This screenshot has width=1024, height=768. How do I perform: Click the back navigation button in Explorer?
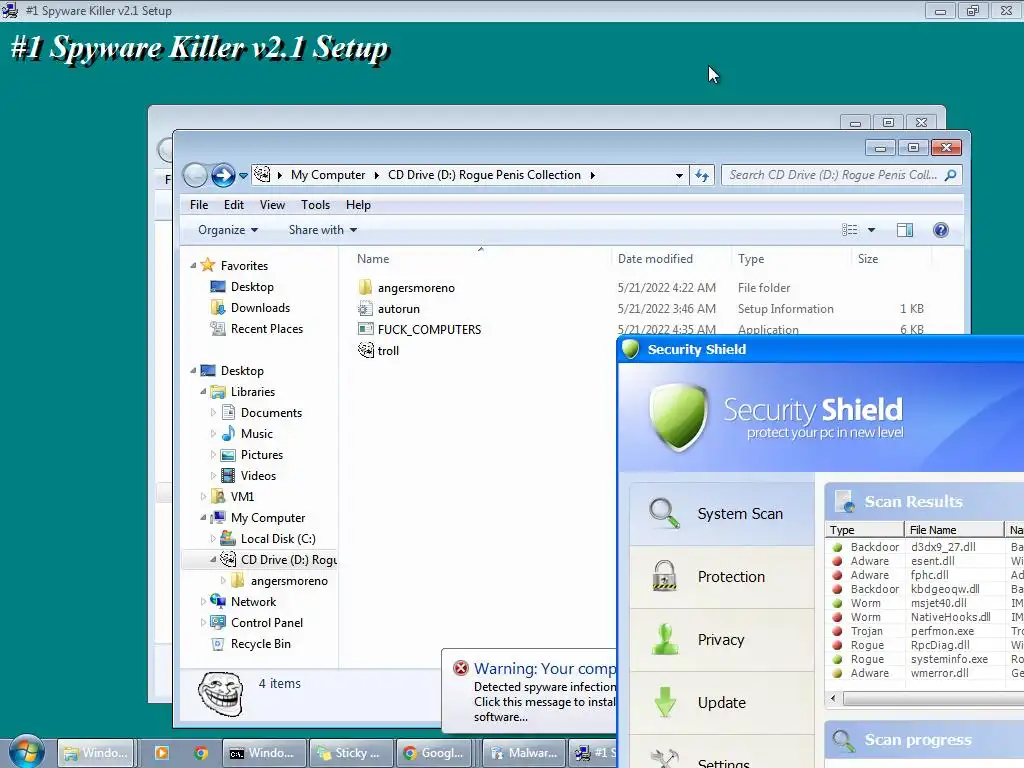(x=195, y=175)
